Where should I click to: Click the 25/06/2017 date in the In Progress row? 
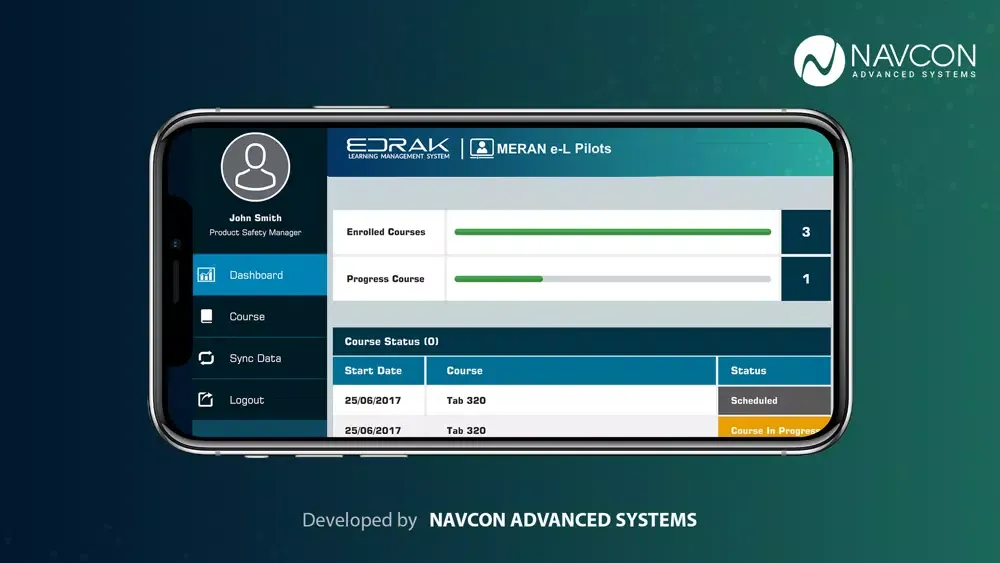tap(372, 430)
